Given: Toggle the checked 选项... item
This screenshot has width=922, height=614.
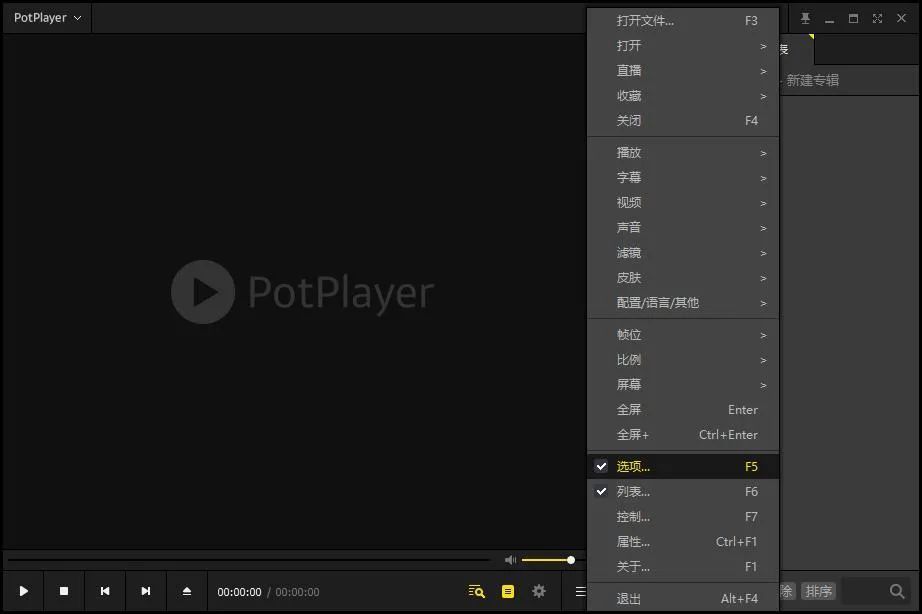Looking at the screenshot, I should [x=683, y=466].
